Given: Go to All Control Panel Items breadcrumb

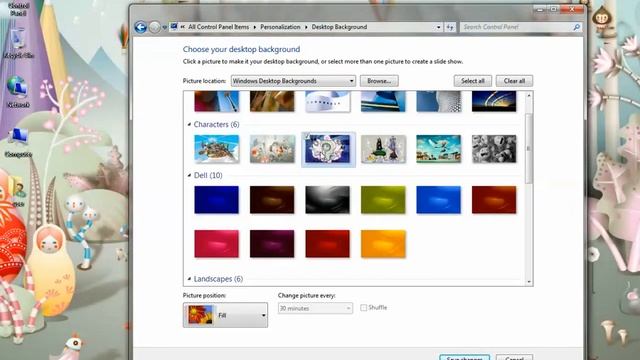Looking at the screenshot, I should [x=218, y=27].
